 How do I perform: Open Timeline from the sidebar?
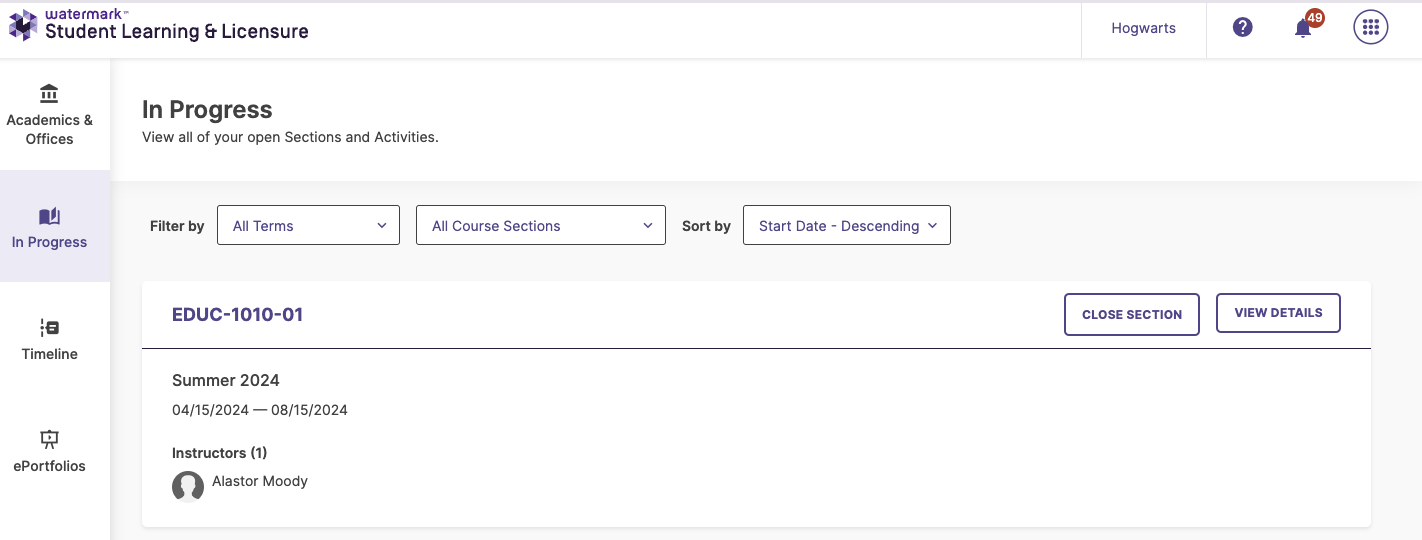(55, 338)
